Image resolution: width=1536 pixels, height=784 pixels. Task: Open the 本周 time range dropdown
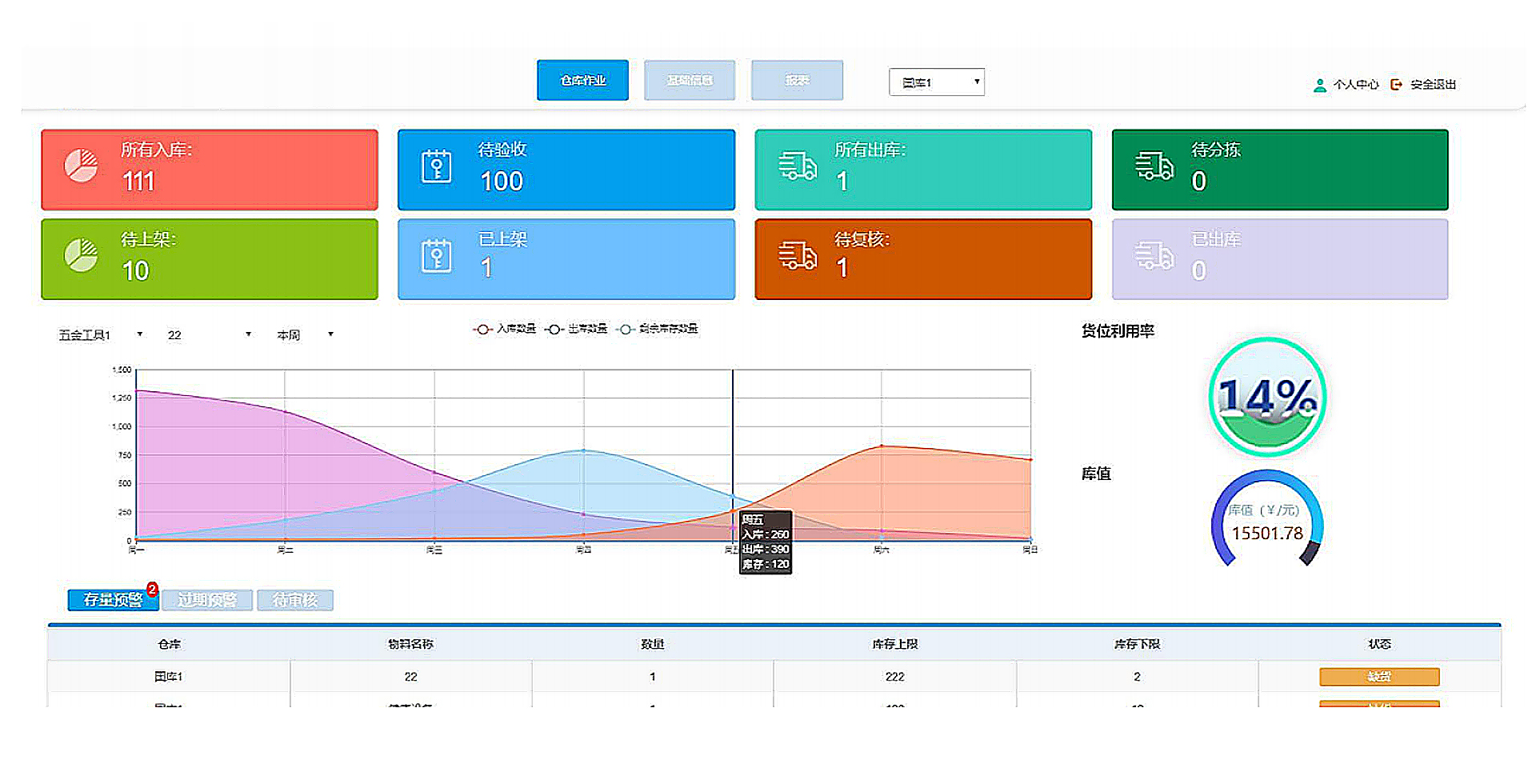coord(305,335)
